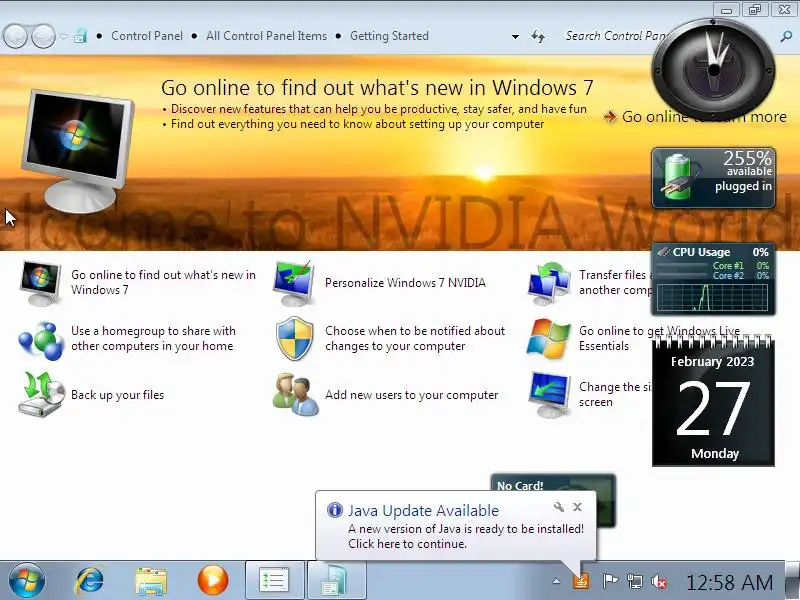
Task: Click the analog clock gadget
Action: [713, 70]
